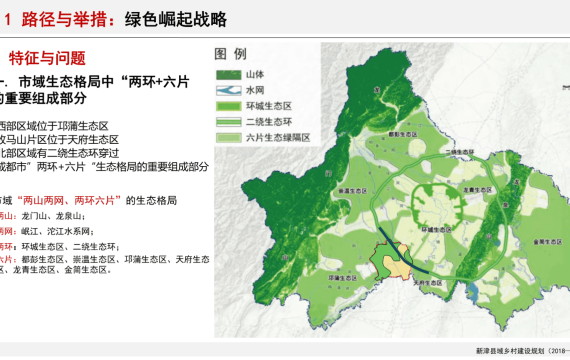This screenshot has width=570, height=360.
Task: Select the 龙青生态区 map label
Action: pyautogui.click(x=477, y=190)
